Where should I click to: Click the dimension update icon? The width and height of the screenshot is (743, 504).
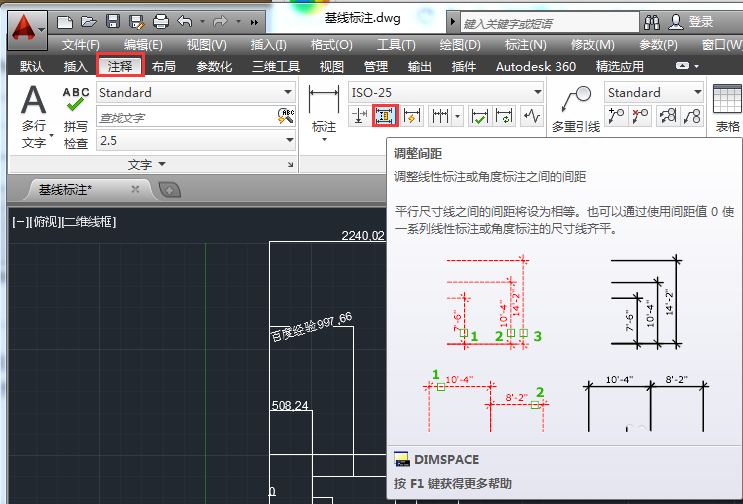504,116
